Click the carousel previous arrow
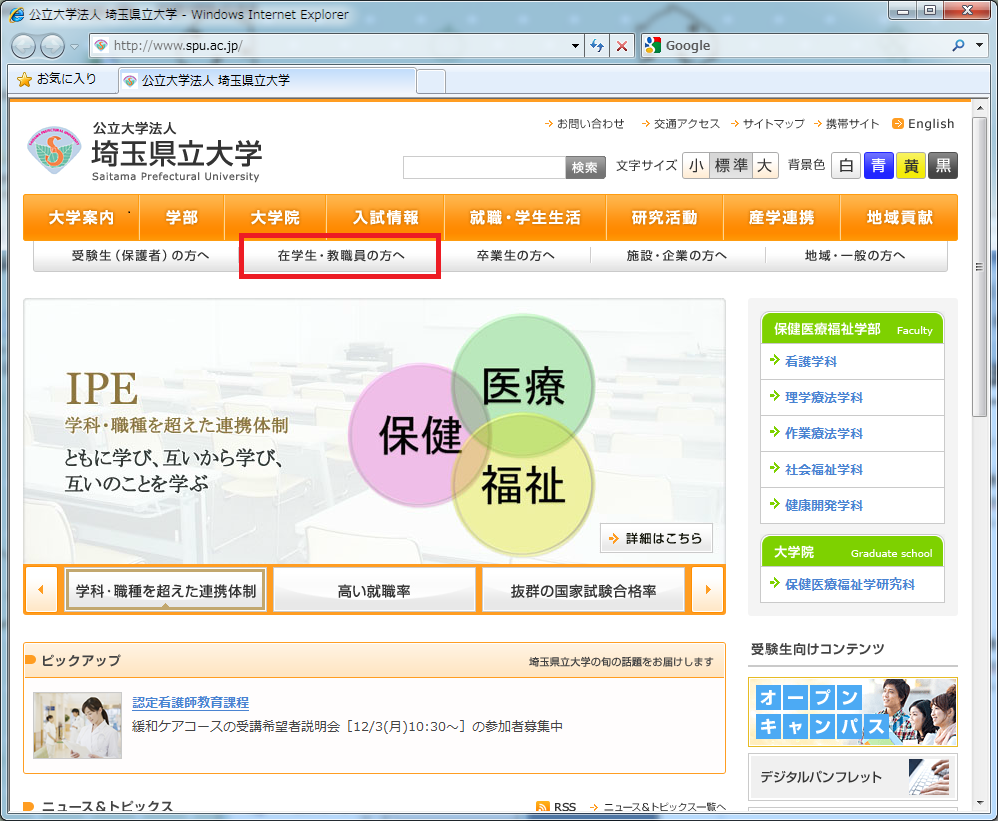The image size is (998, 821). click(x=41, y=589)
